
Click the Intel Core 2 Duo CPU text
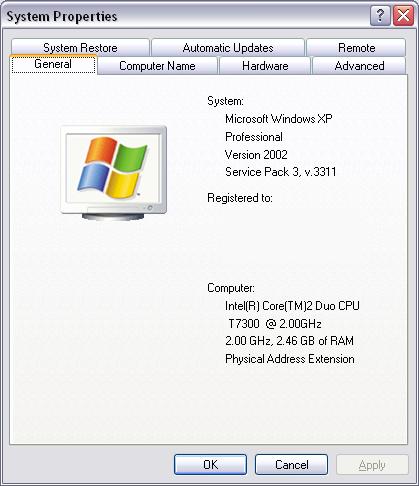[x=292, y=306]
